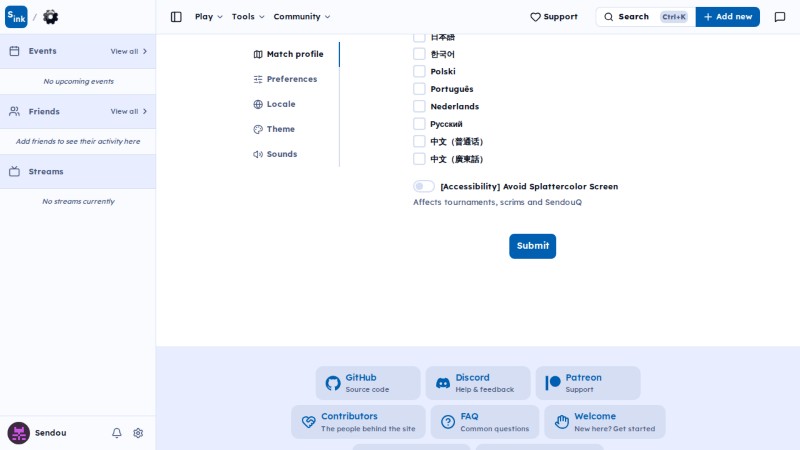Click the Sendou username

(x=51, y=433)
